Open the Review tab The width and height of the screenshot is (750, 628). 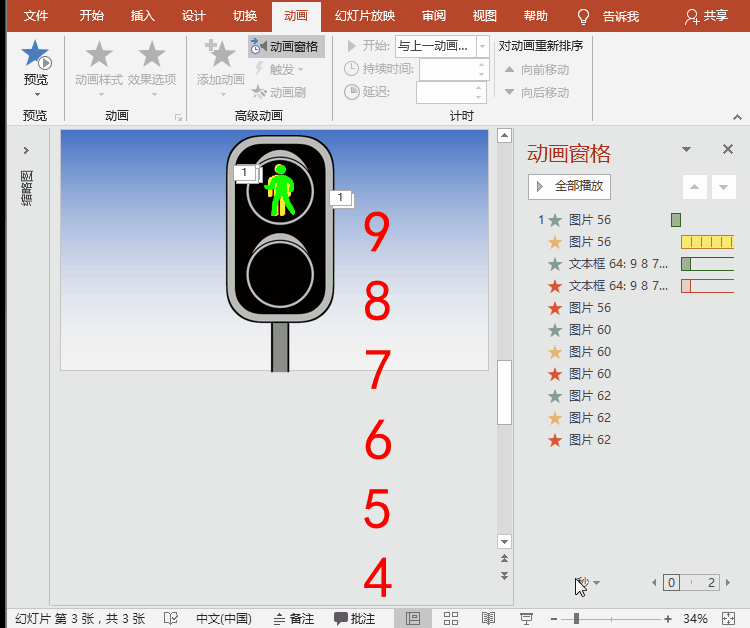[x=433, y=16]
